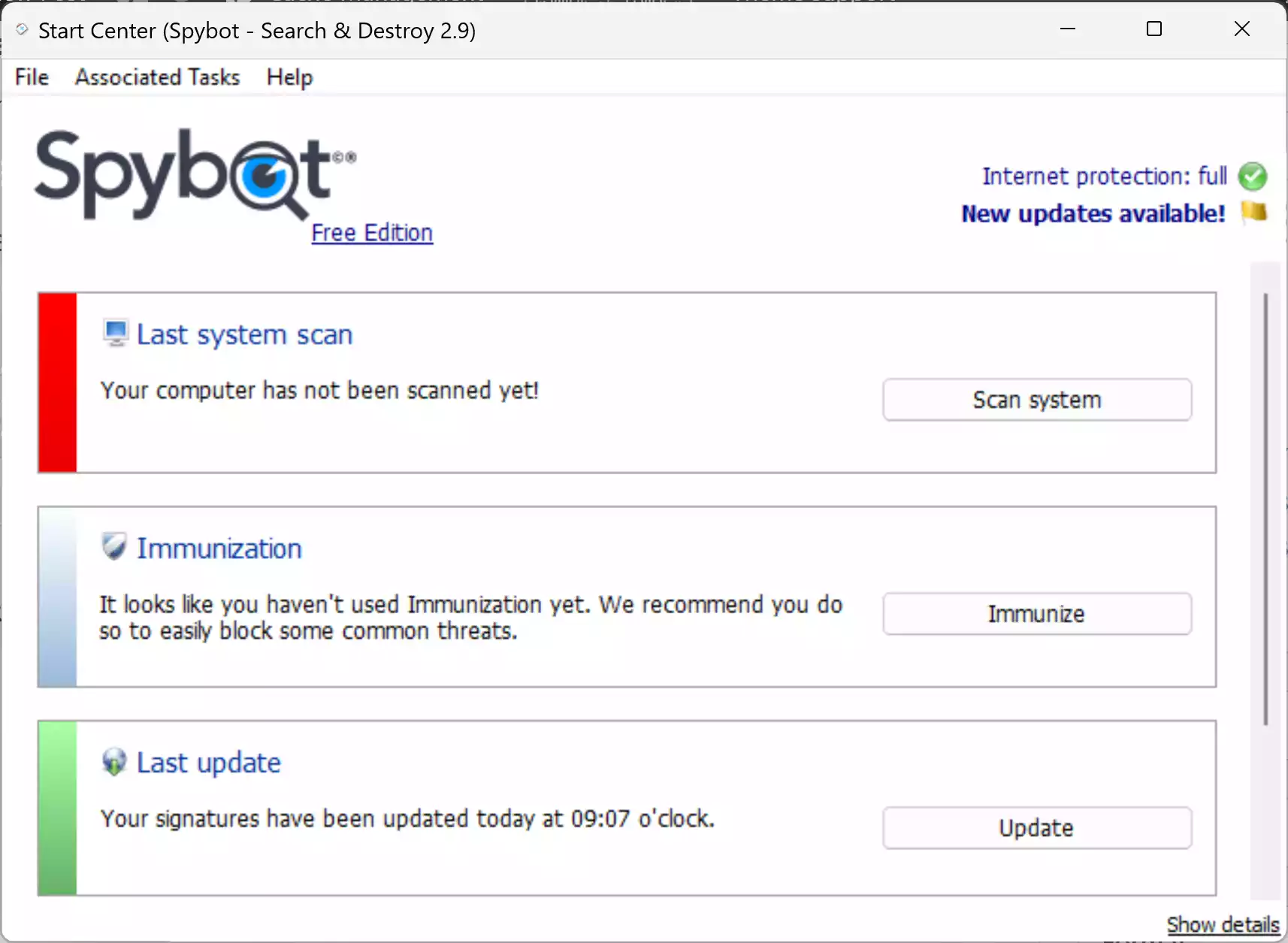Click the Internet protection green checkmark icon
Image resolution: width=1288 pixels, height=943 pixels.
1252,176
